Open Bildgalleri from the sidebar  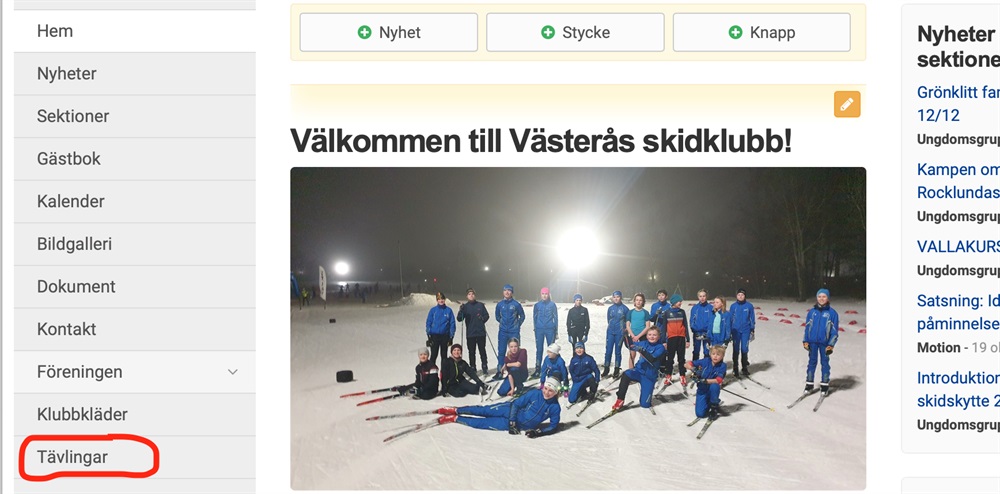pos(135,244)
